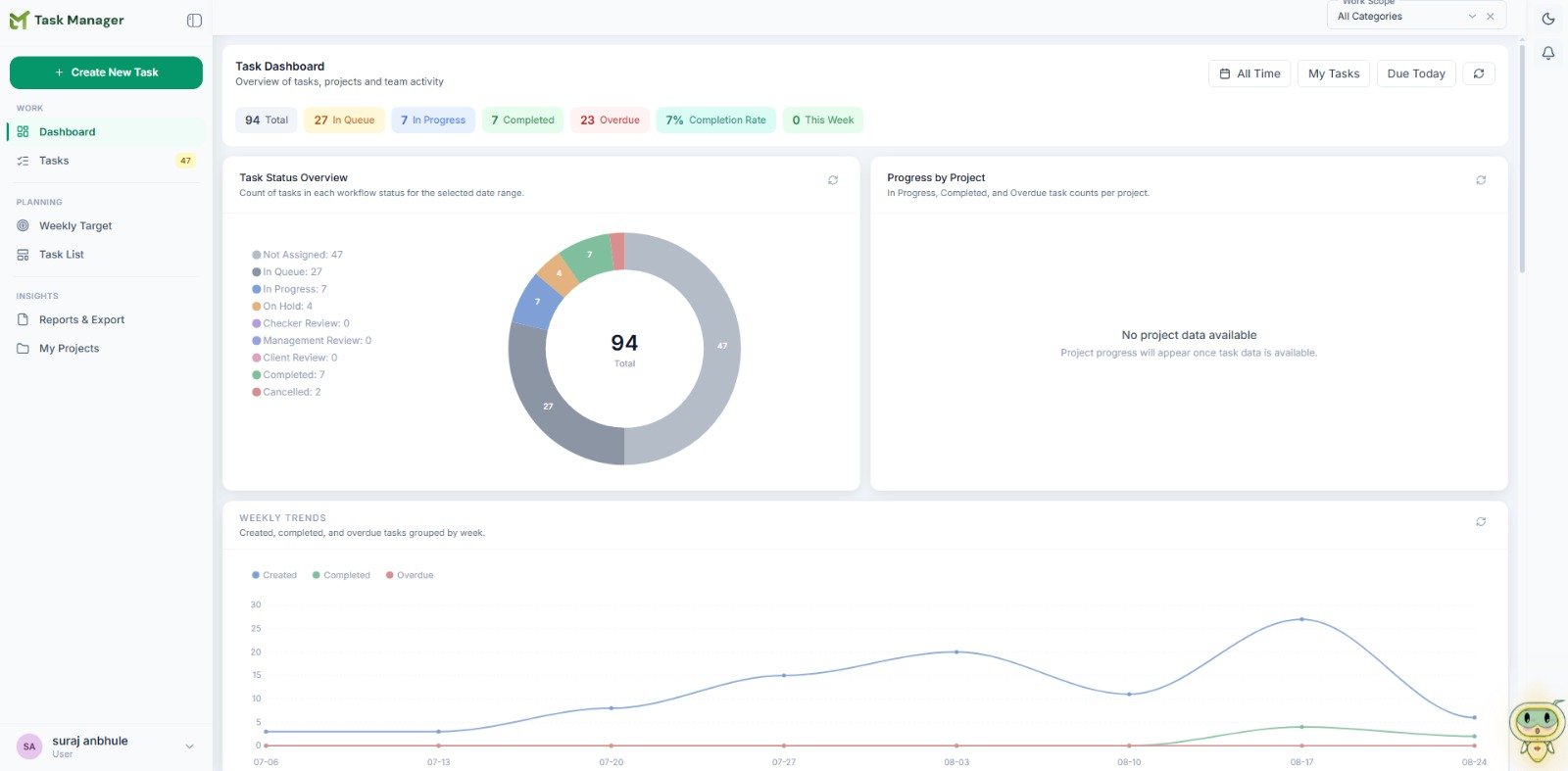Click the 47 badge next to Tasks
Image resolution: width=1568 pixels, height=771 pixels.
point(185,161)
